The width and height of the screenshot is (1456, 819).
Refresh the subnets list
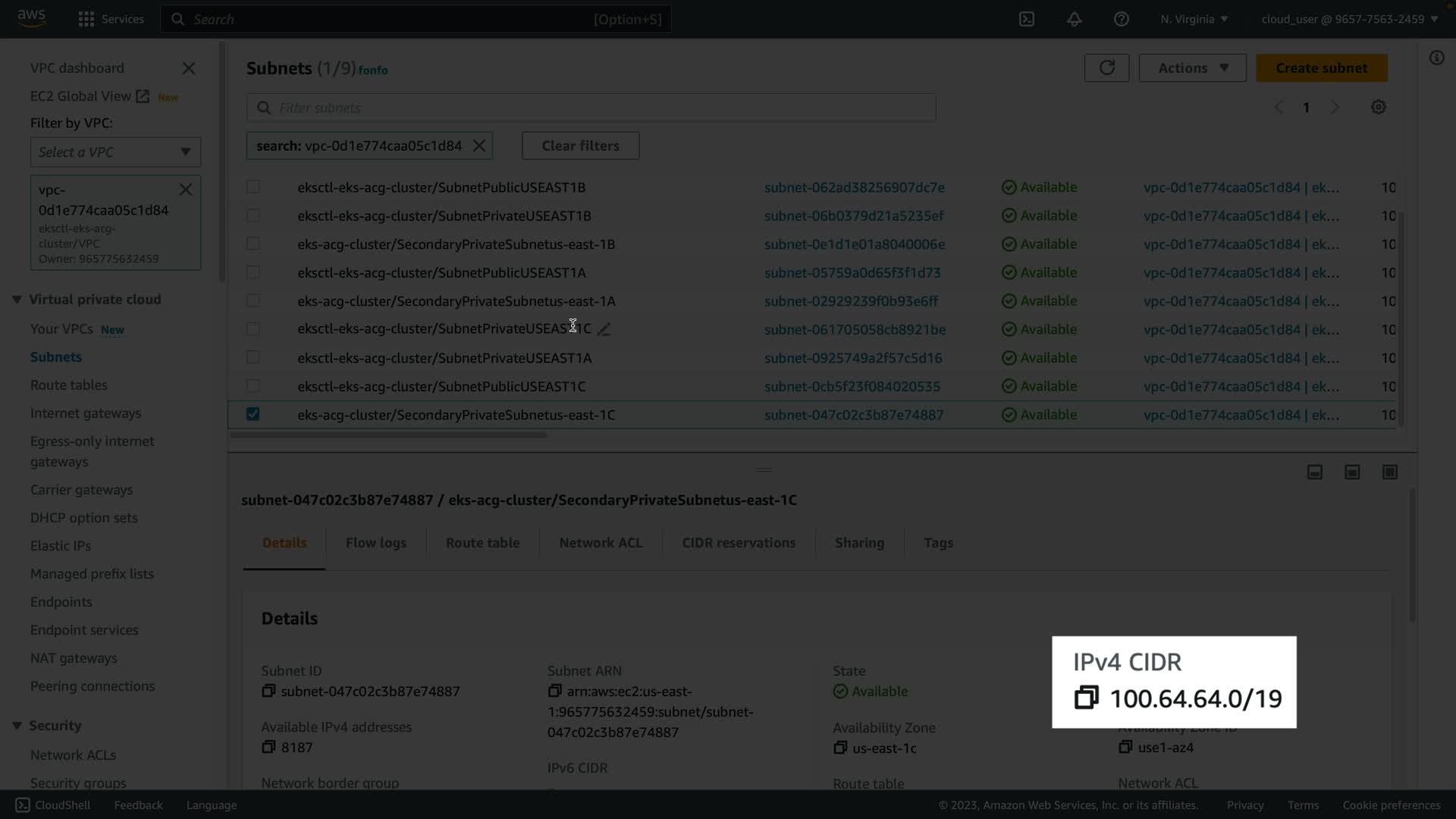(1106, 67)
